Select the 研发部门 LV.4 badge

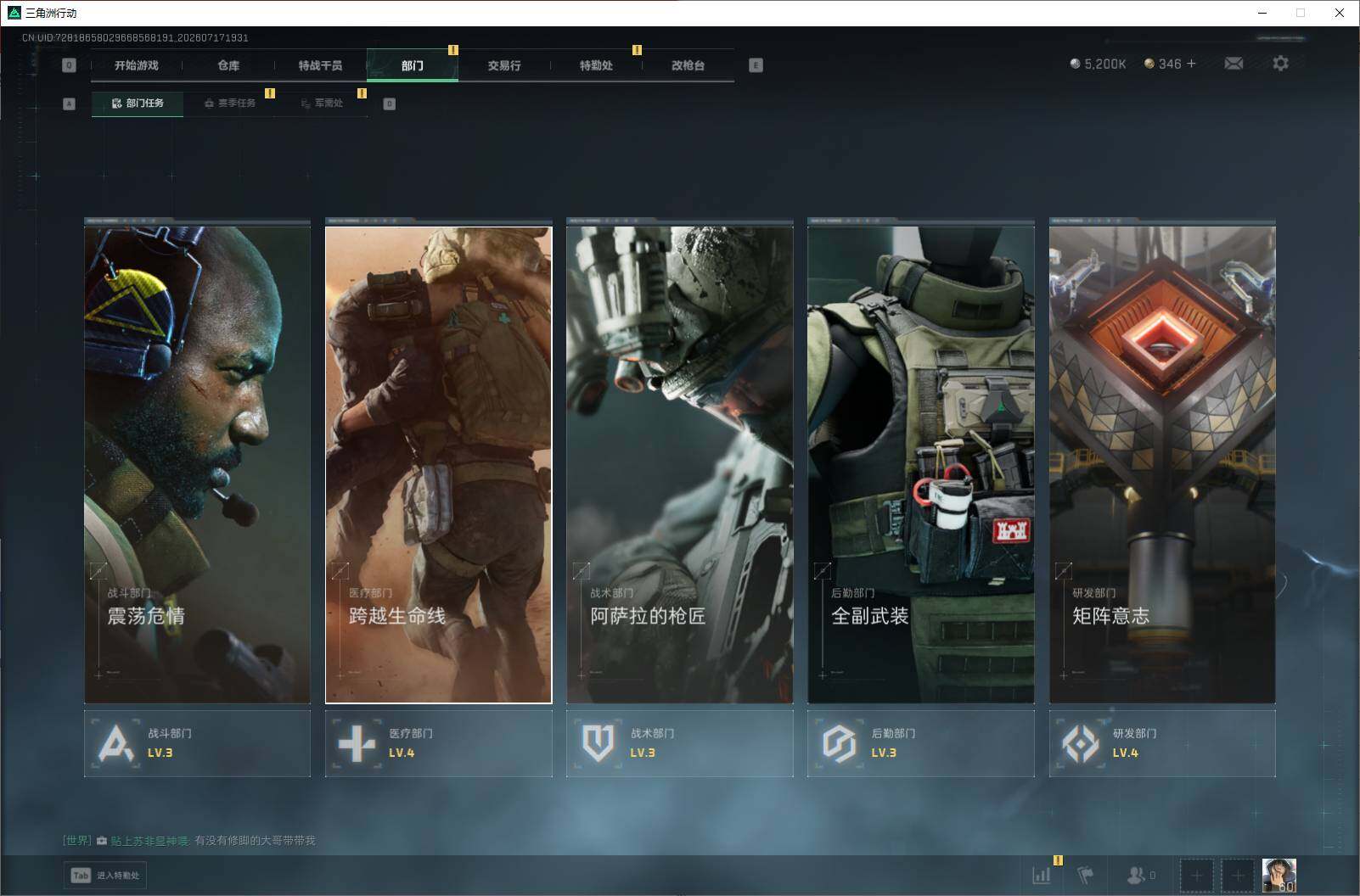(1162, 743)
